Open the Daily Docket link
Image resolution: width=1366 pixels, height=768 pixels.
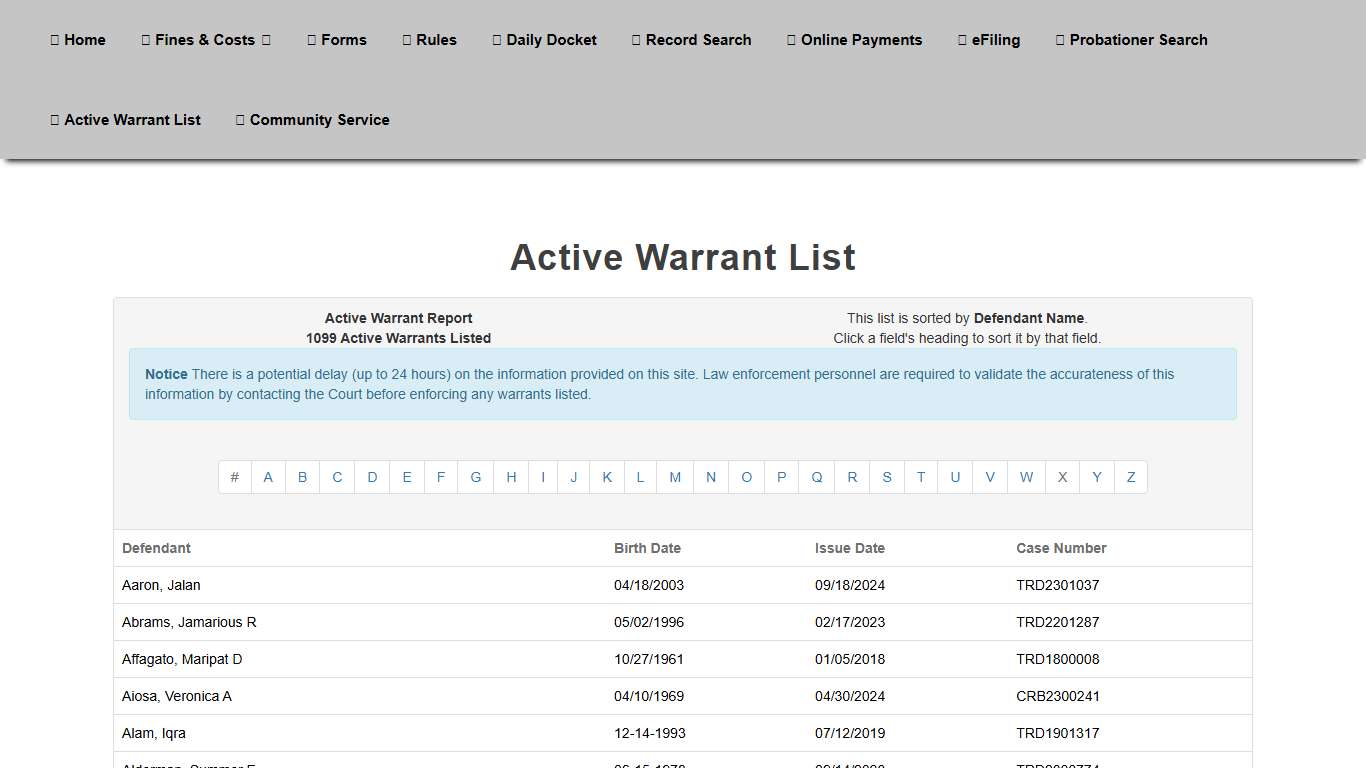(x=545, y=40)
